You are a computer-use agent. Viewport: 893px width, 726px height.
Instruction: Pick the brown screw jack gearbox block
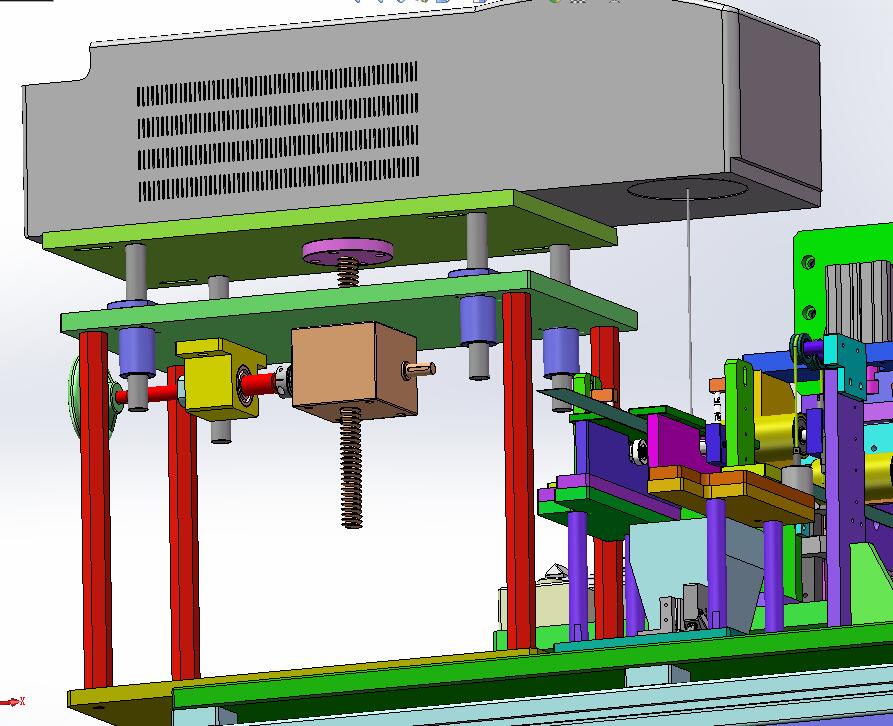[354, 371]
